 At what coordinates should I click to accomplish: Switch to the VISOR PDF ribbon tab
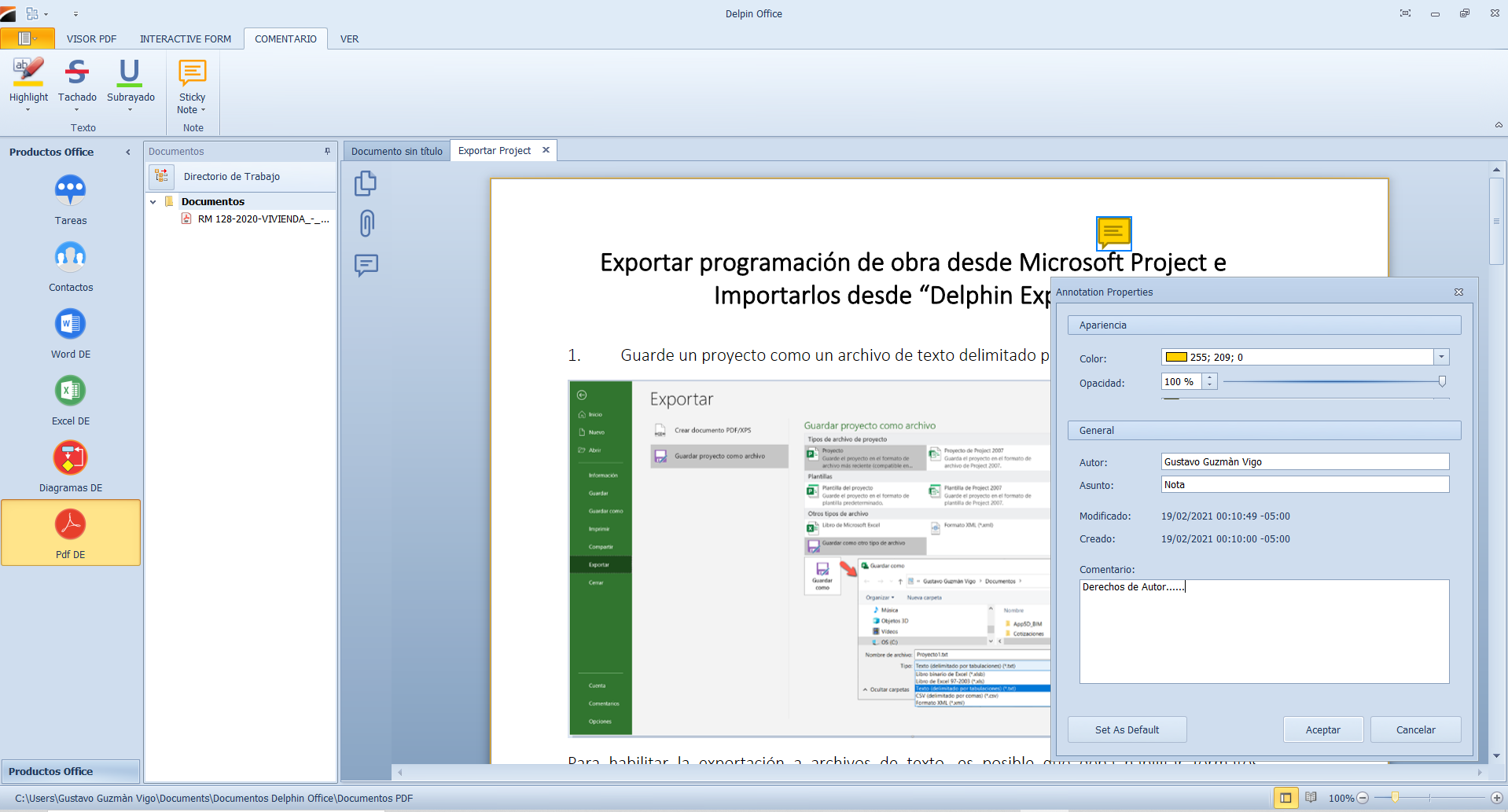coord(91,39)
